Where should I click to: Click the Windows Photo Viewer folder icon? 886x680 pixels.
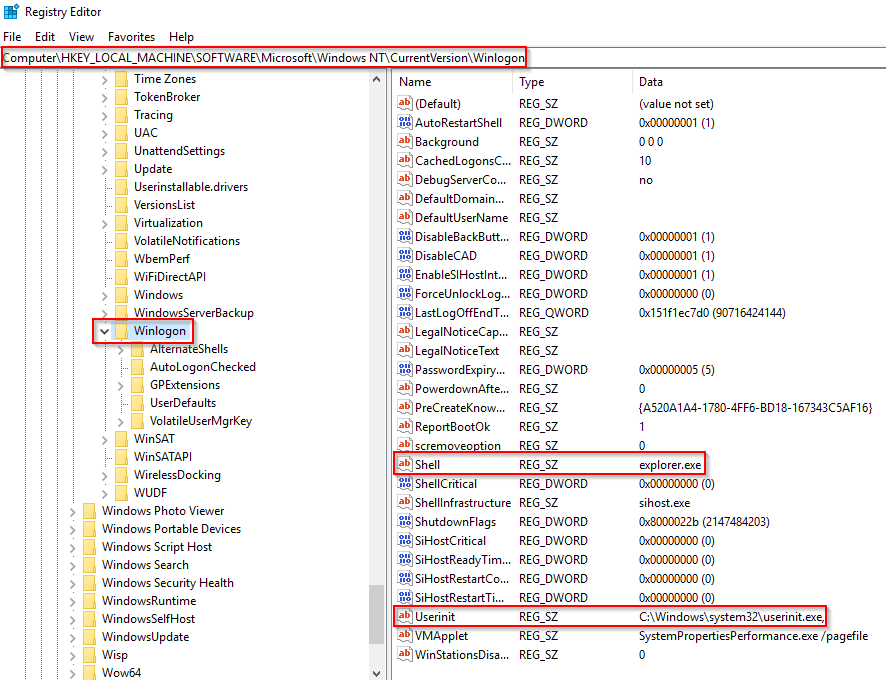coord(89,511)
